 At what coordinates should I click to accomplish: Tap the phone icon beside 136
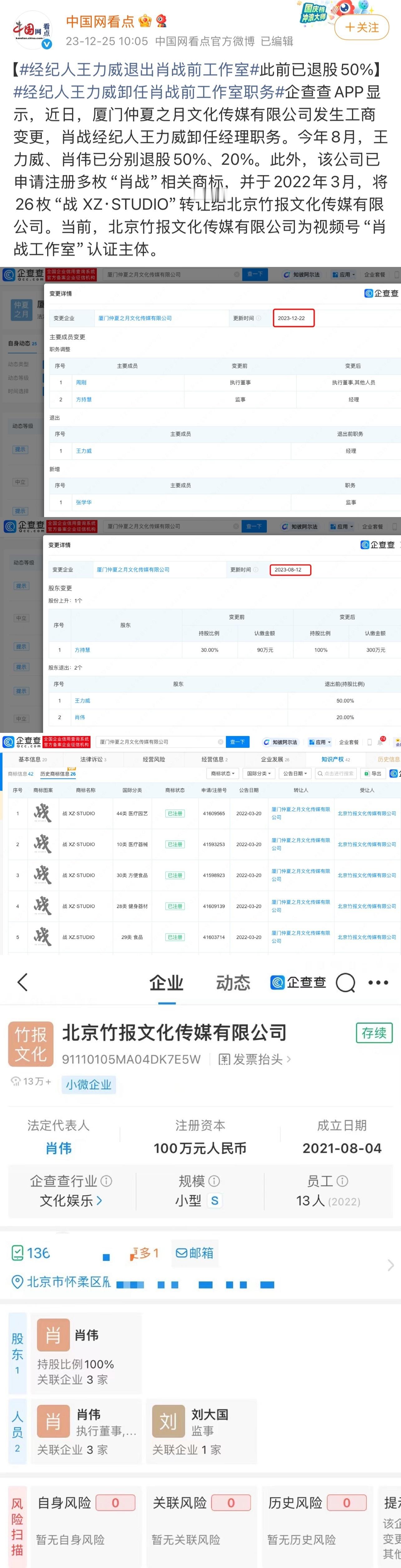(18, 1253)
